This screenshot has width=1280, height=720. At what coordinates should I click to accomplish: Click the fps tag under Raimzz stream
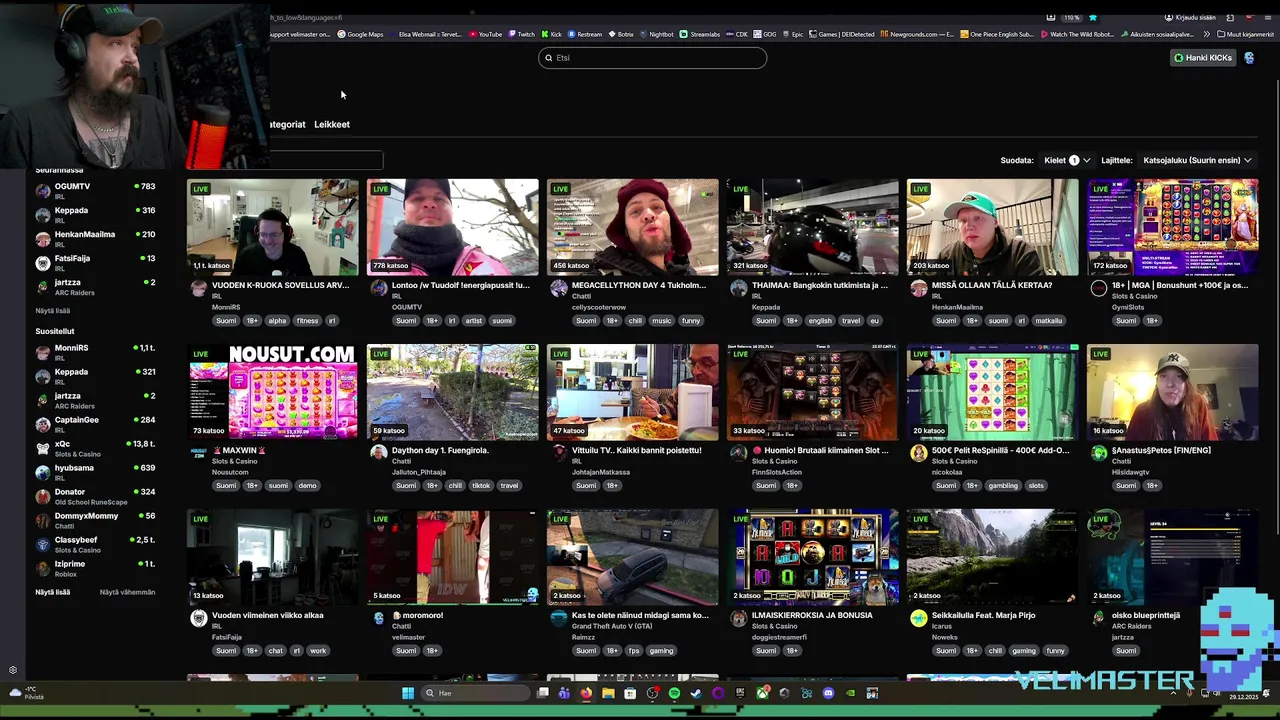click(633, 651)
